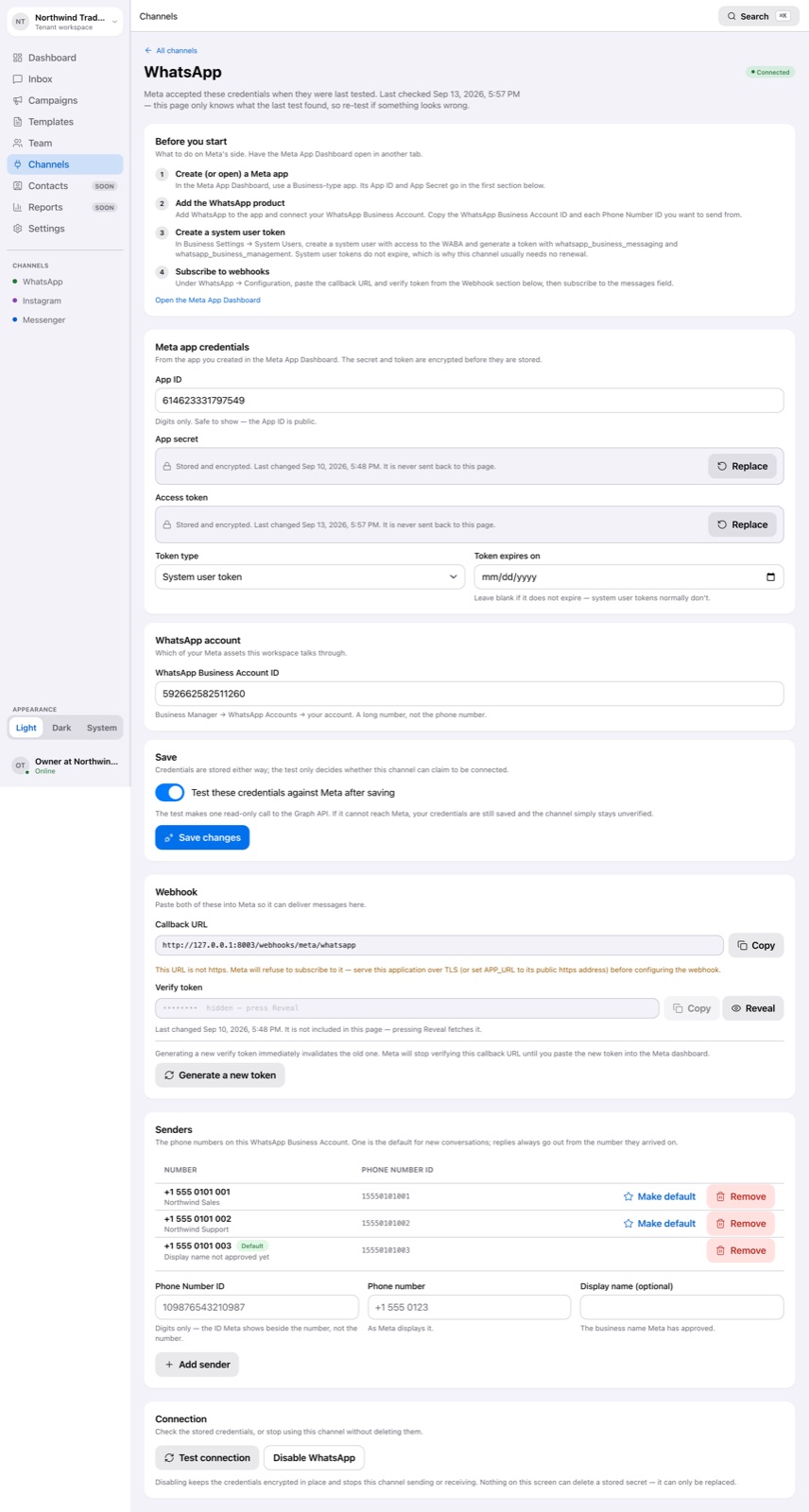Open Campaigns from the sidebar

[65, 100]
